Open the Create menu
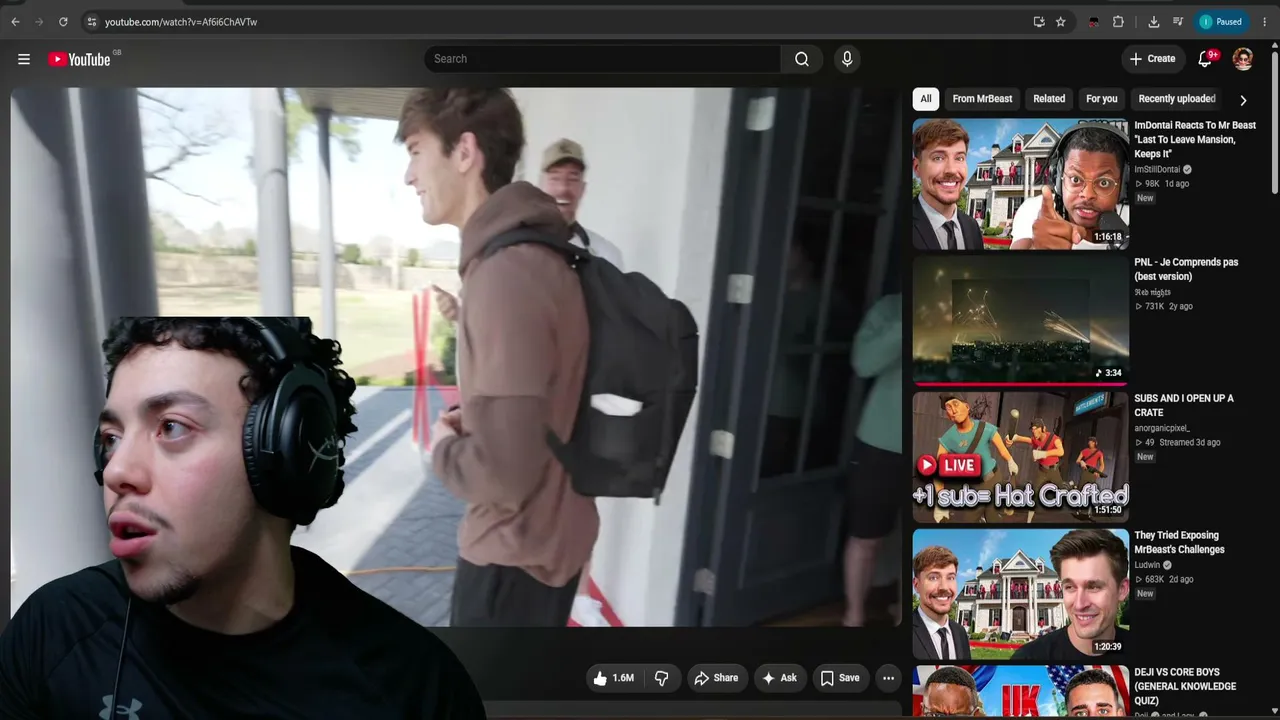 1153,59
